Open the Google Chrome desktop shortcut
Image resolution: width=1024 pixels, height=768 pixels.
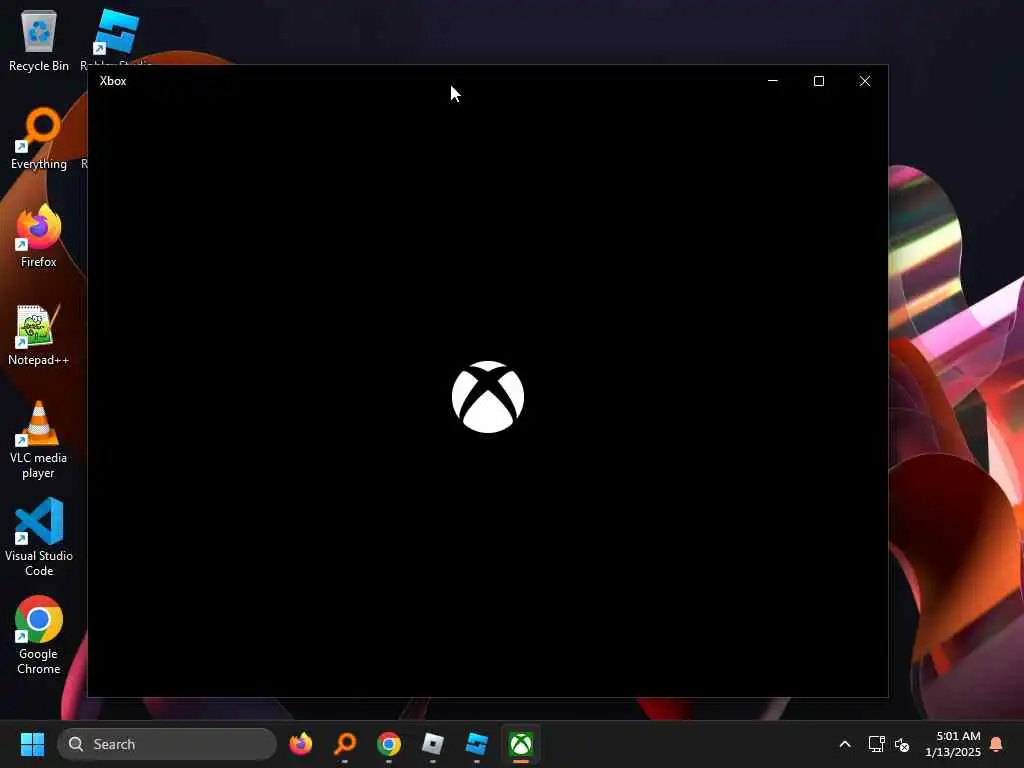[x=39, y=635]
